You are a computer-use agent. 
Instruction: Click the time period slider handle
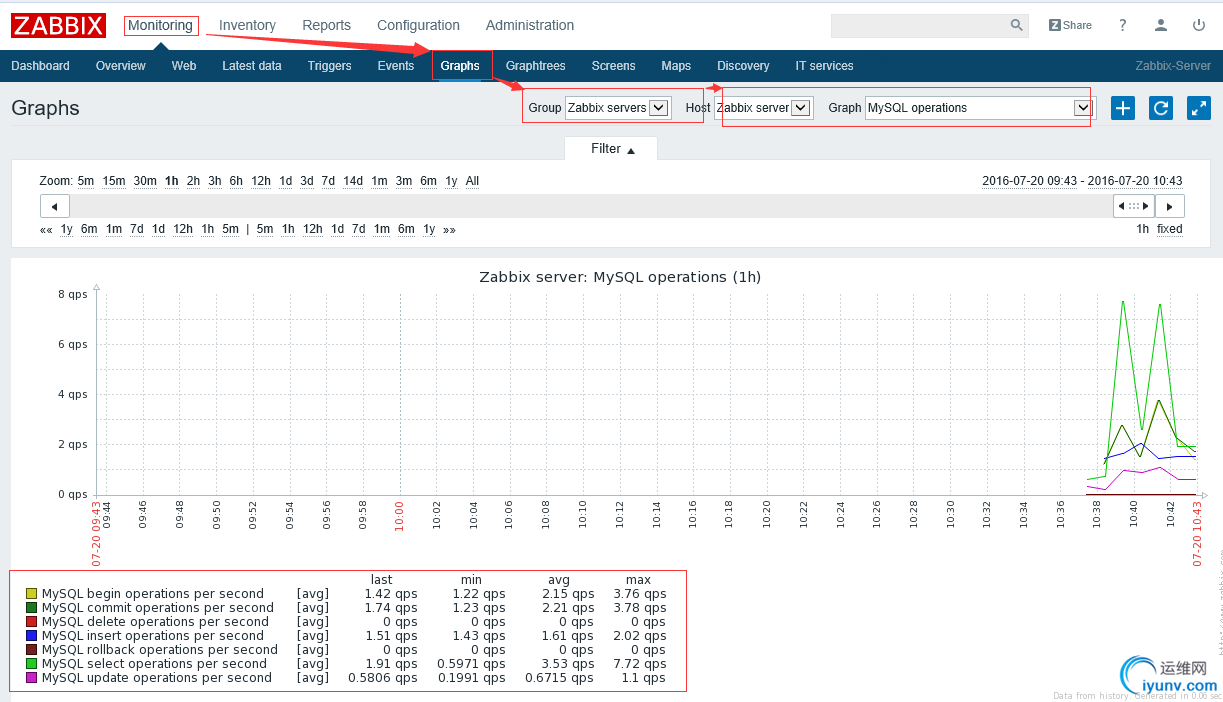(1134, 206)
